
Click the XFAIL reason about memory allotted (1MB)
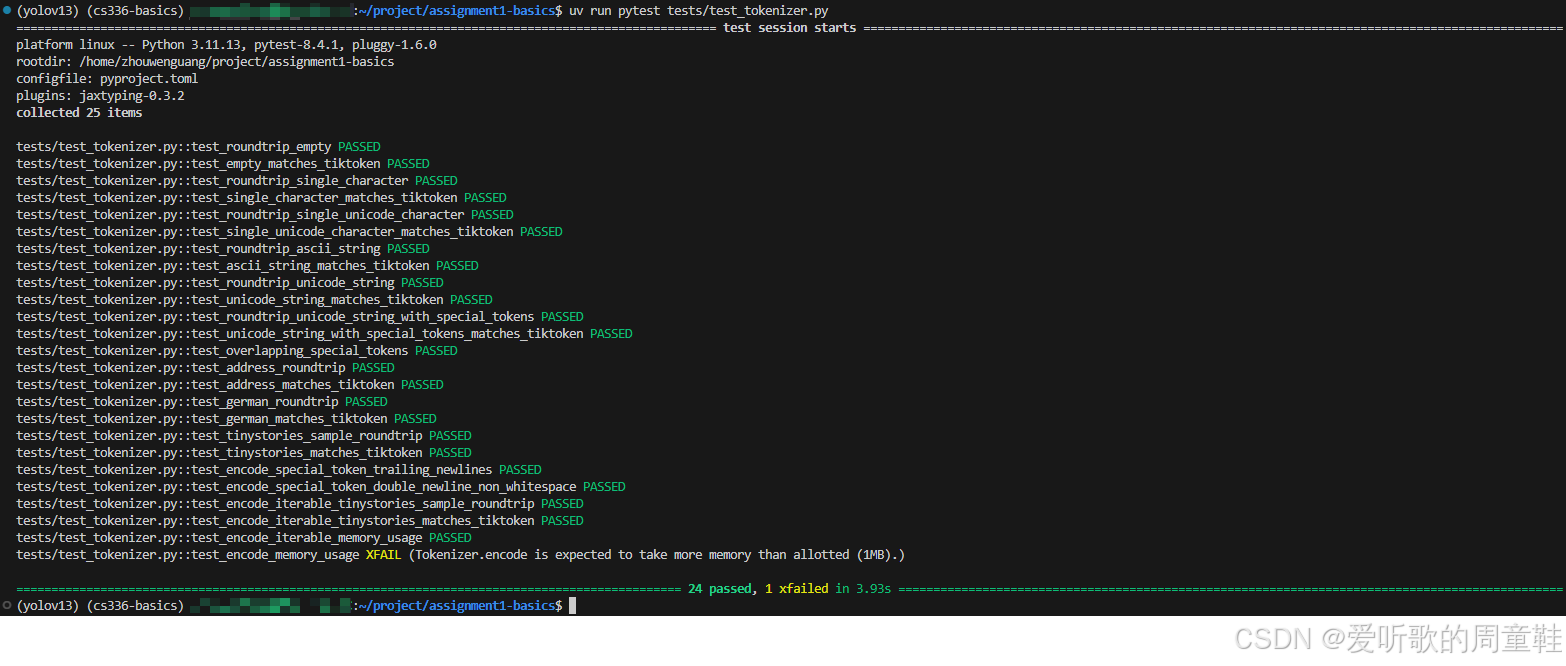[657, 555]
